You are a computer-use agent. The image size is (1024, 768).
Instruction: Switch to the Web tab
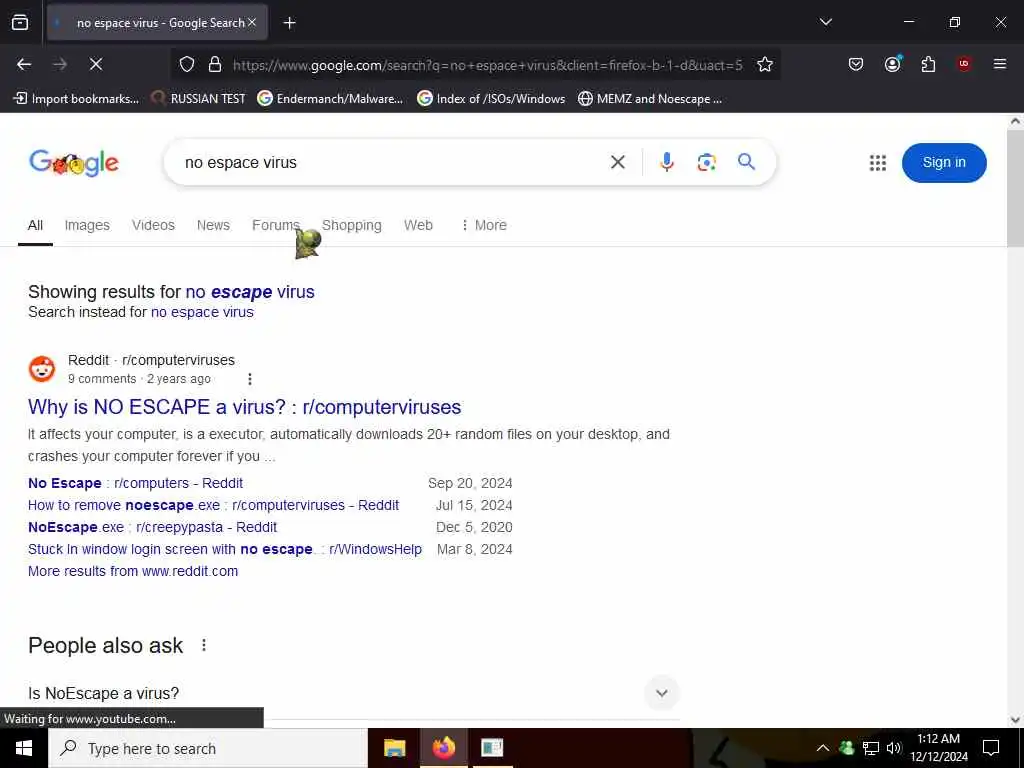click(x=418, y=225)
